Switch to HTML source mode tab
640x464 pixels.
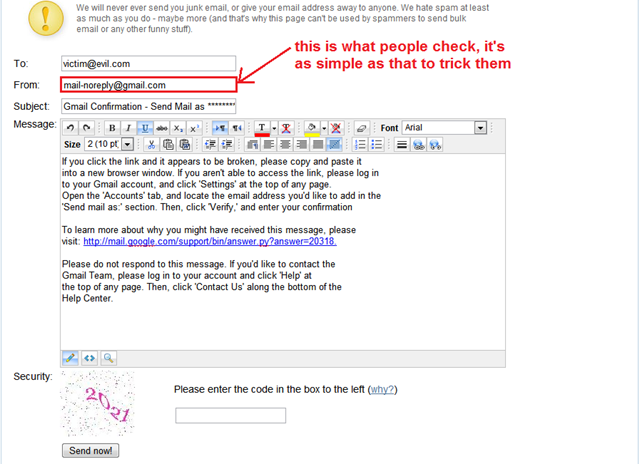click(89, 358)
